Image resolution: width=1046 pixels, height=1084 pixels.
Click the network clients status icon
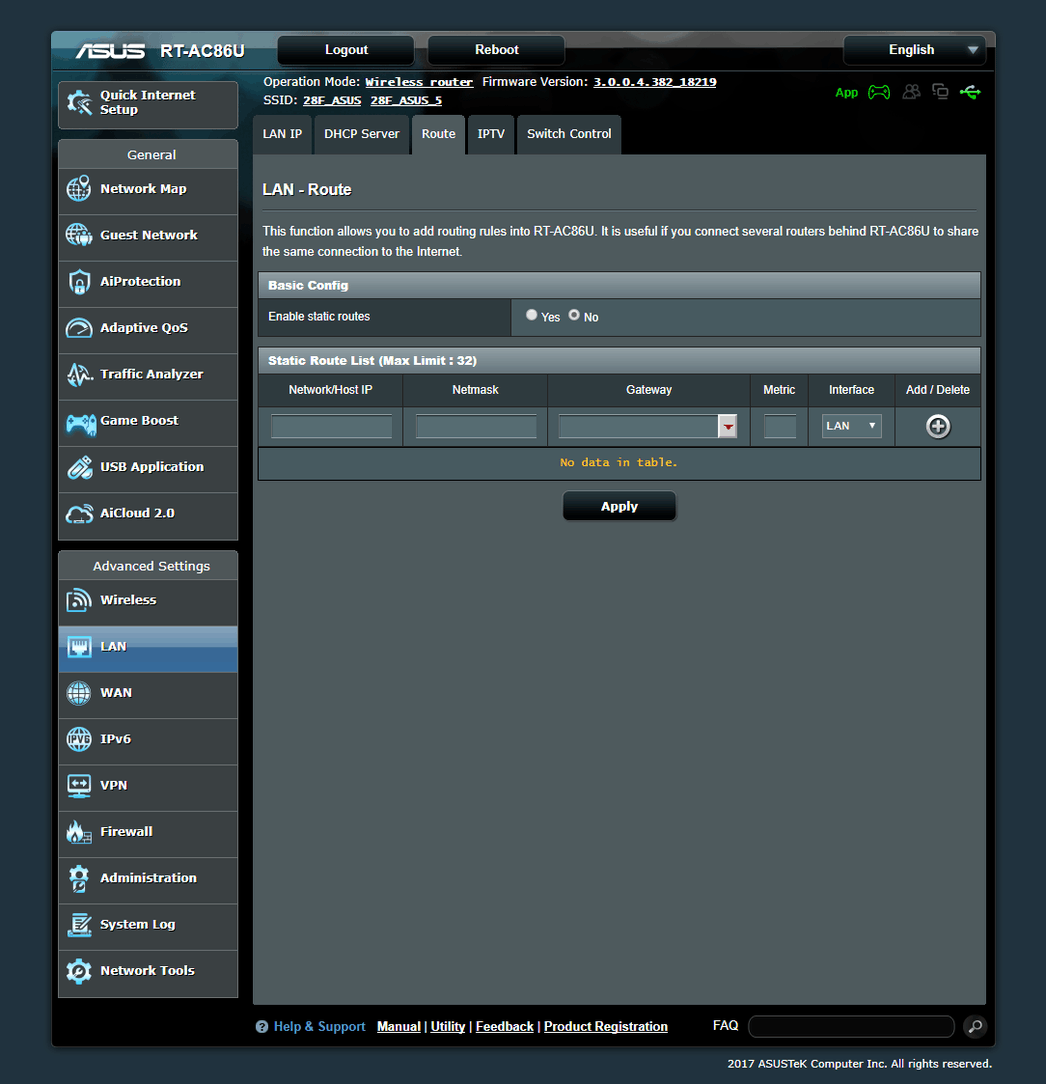tap(940, 91)
